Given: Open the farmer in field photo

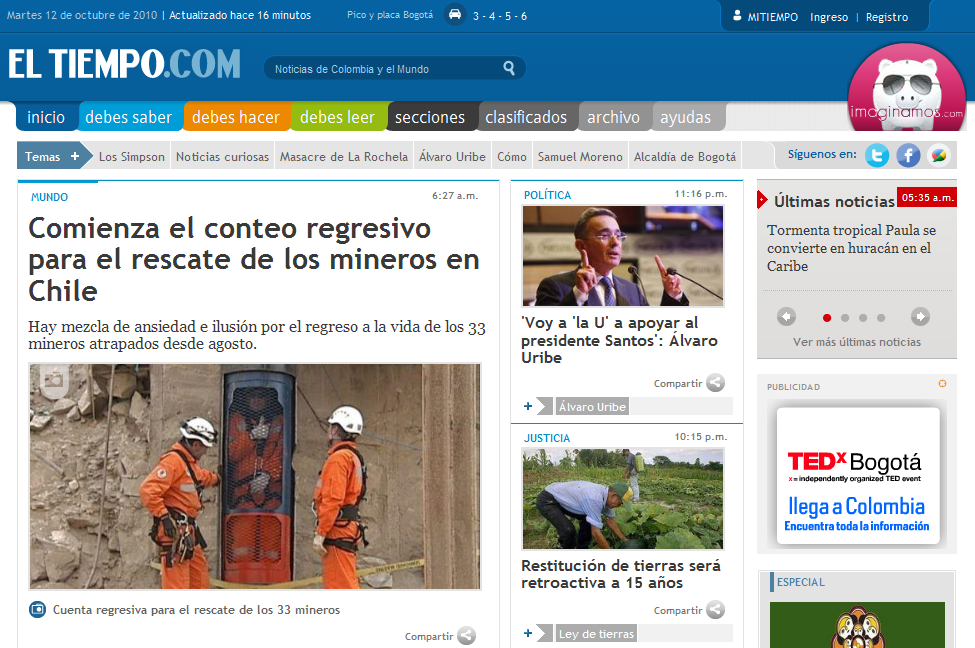Looking at the screenshot, I should (x=623, y=499).
